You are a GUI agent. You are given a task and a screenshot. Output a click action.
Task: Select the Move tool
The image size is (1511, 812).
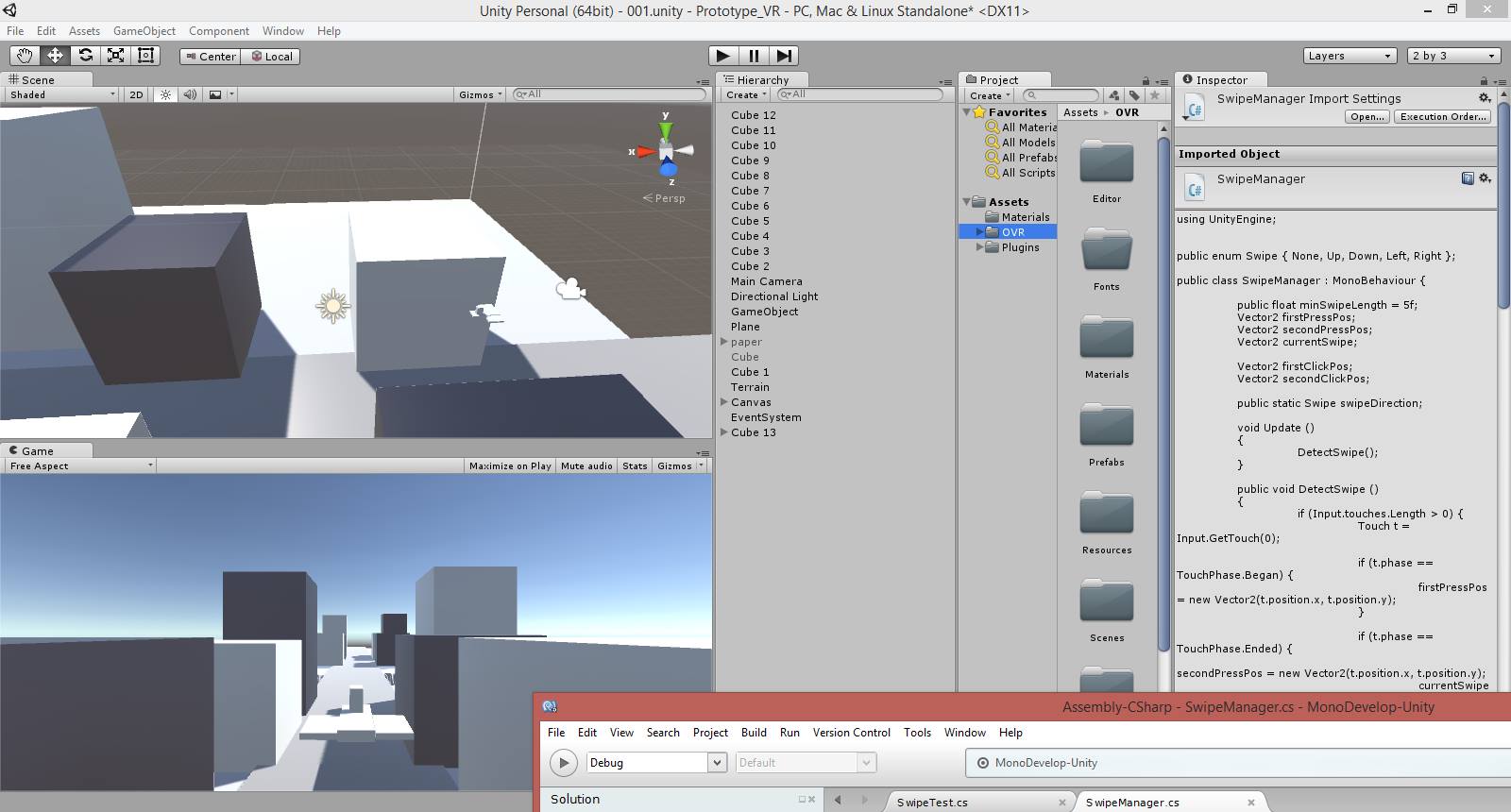pos(55,56)
